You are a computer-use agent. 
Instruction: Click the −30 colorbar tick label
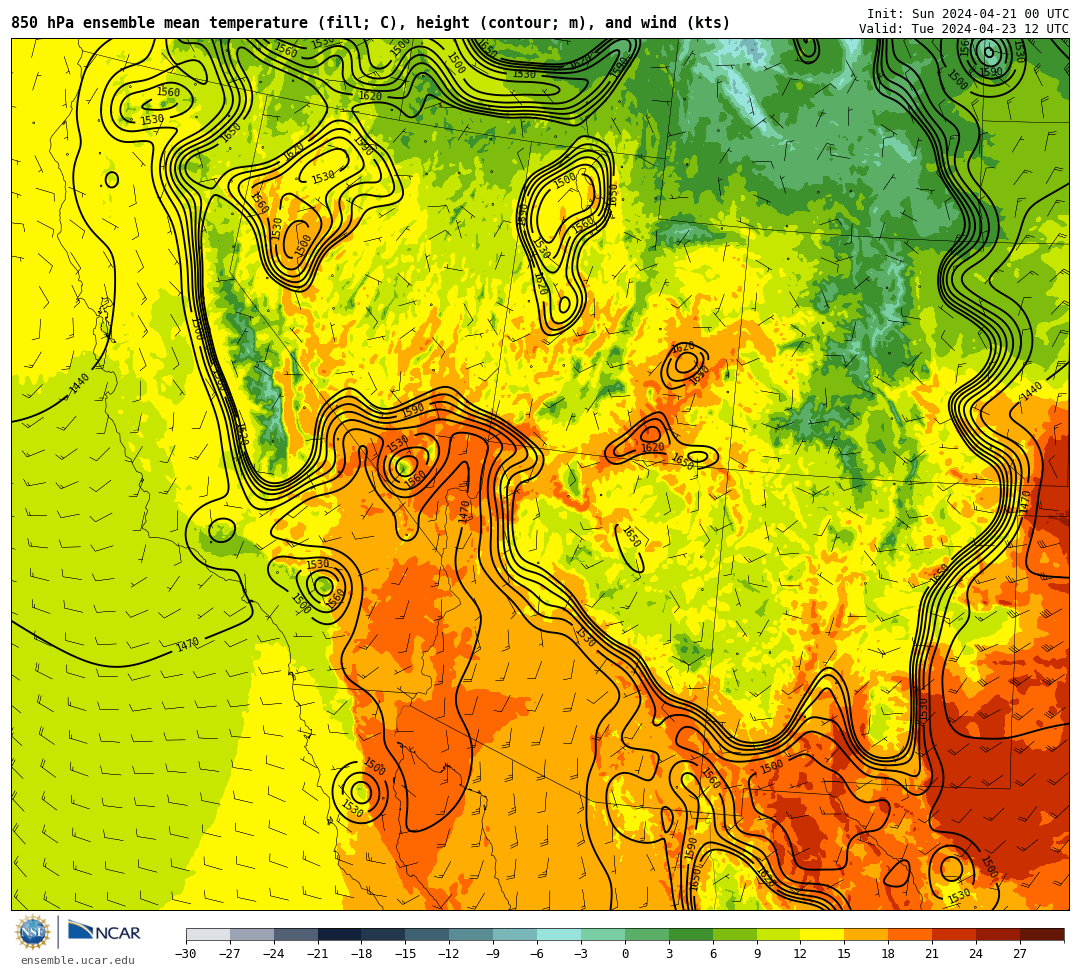[x=186, y=954]
